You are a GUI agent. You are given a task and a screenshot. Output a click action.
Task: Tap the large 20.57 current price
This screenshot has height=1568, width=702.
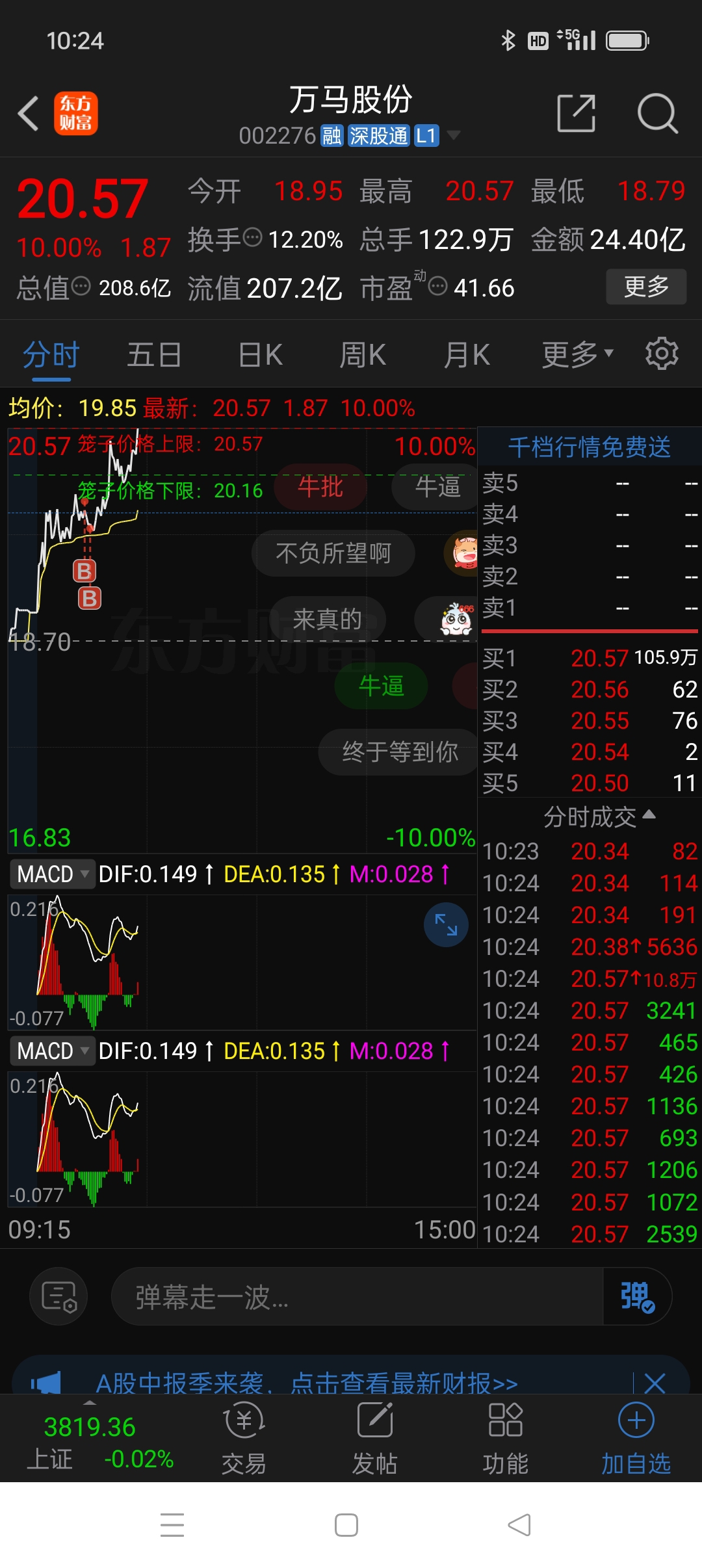[x=83, y=198]
